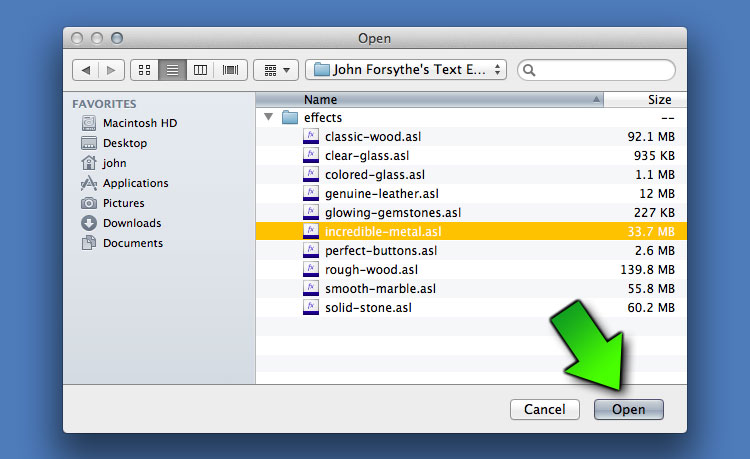The image size is (750, 459).
Task: Click the search field
Action: pyautogui.click(x=596, y=70)
